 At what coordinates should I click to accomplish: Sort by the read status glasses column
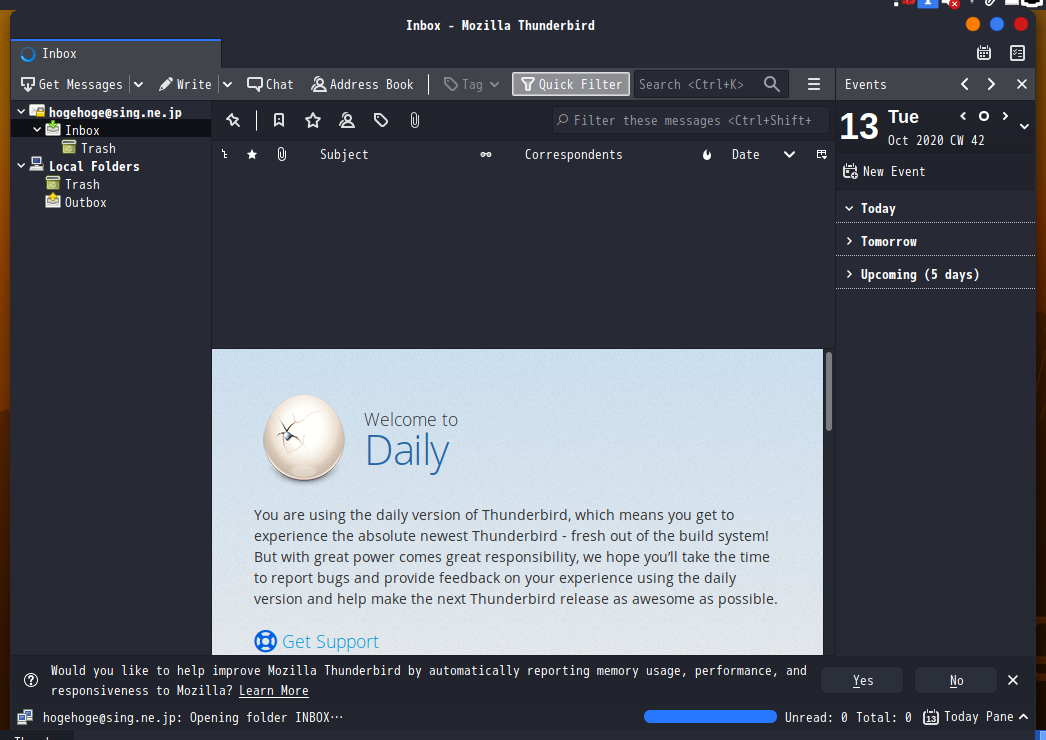486,155
